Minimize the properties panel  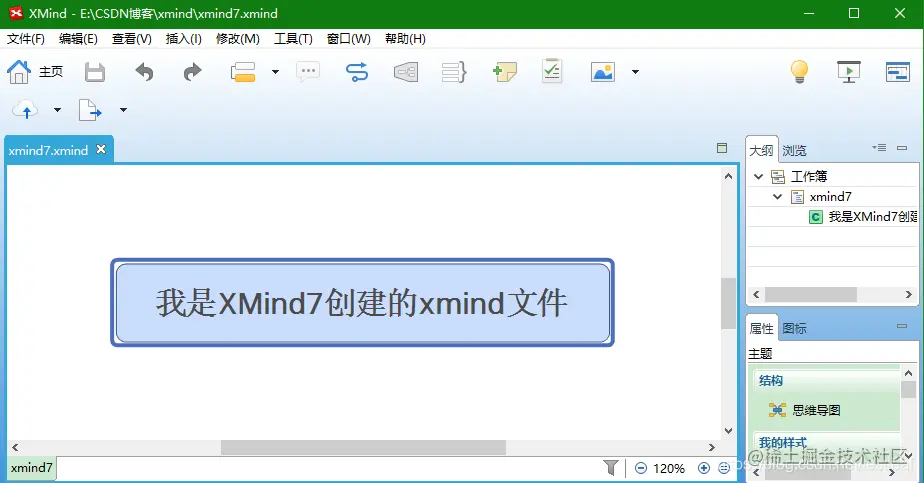point(902,326)
